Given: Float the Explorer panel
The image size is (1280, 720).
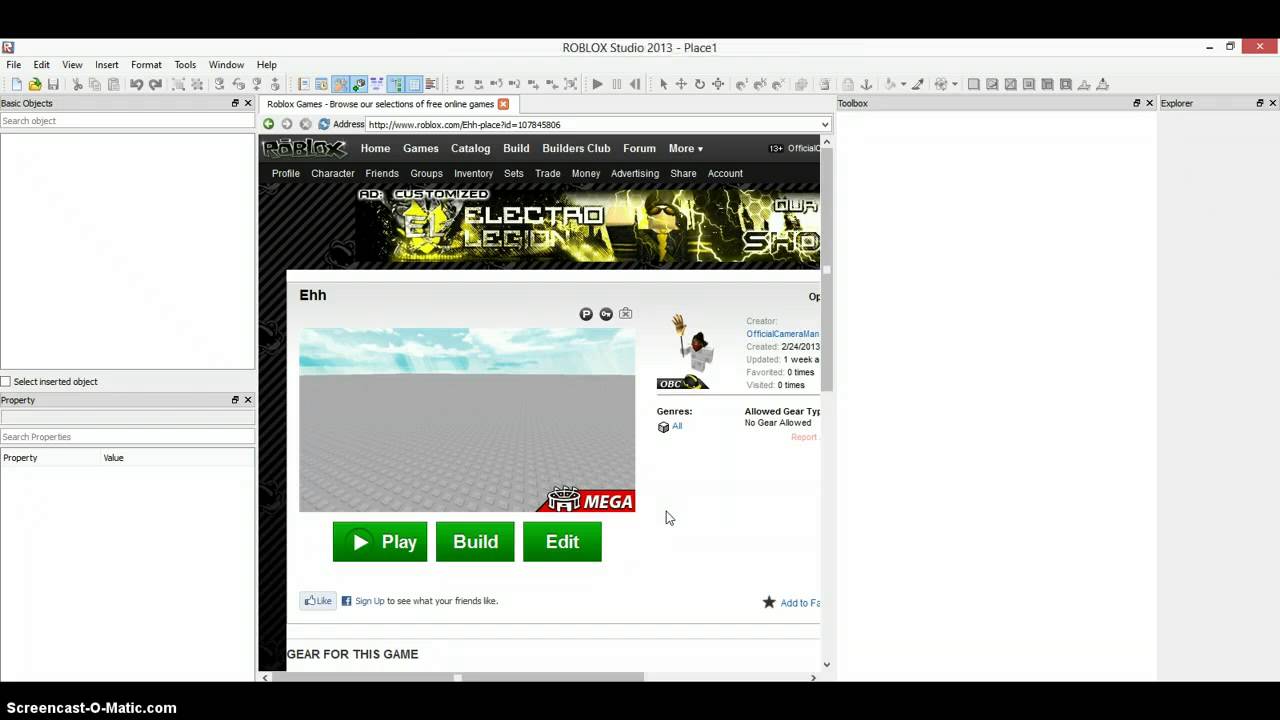Looking at the screenshot, I should [x=1260, y=103].
